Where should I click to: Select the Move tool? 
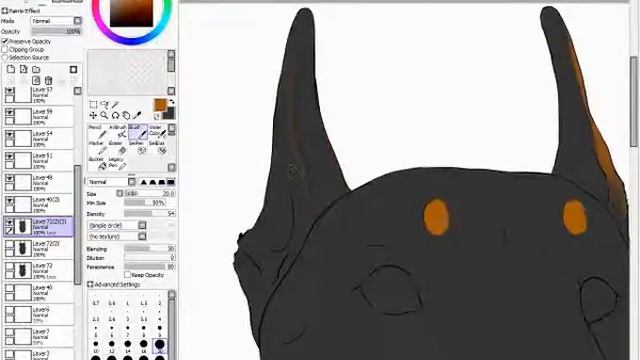(x=93, y=116)
